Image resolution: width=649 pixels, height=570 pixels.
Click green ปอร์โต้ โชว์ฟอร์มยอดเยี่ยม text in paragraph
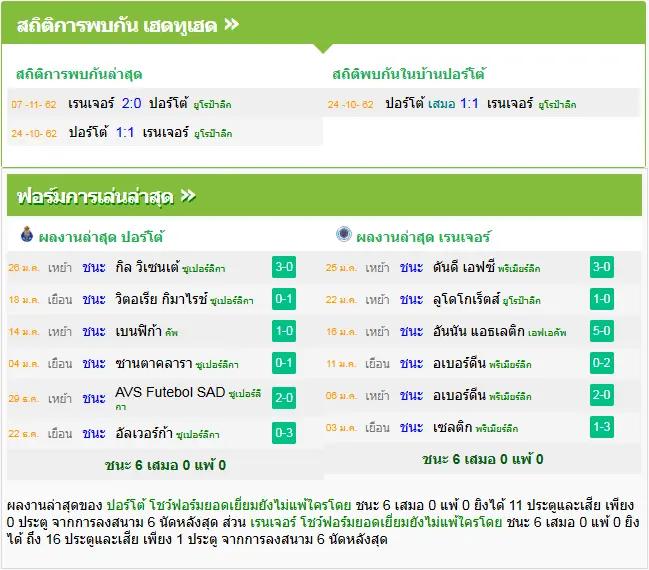coord(229,505)
